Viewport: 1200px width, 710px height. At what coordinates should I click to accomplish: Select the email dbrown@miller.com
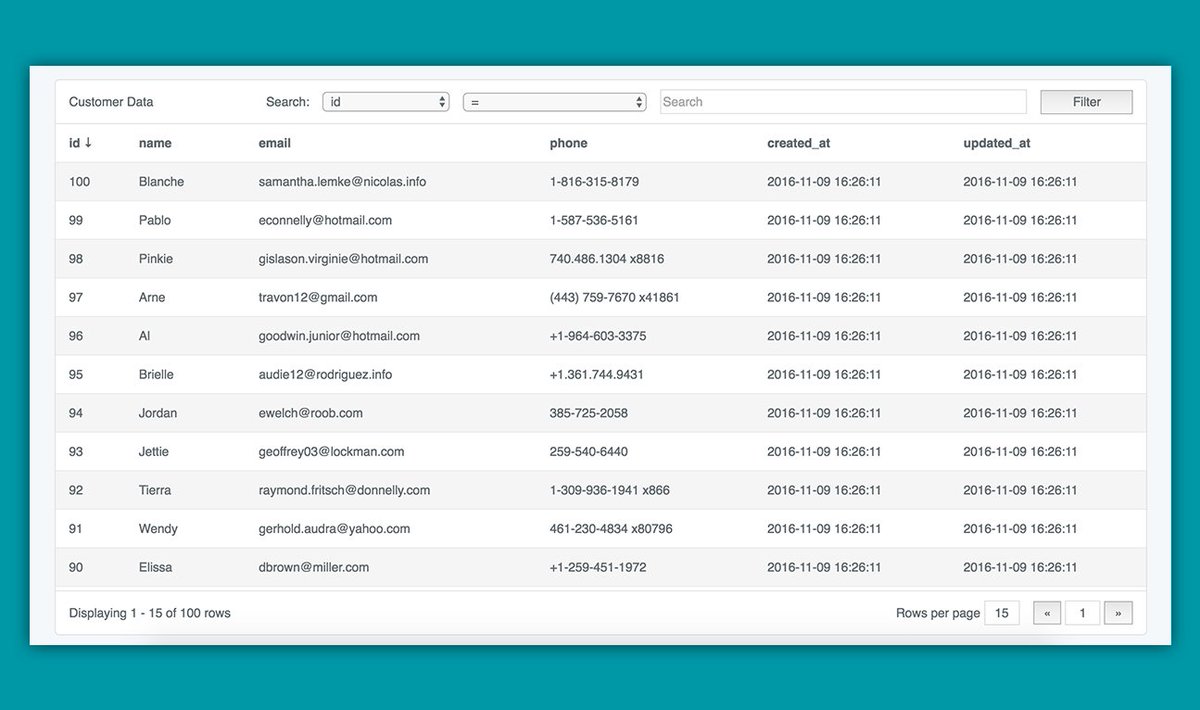pos(314,567)
